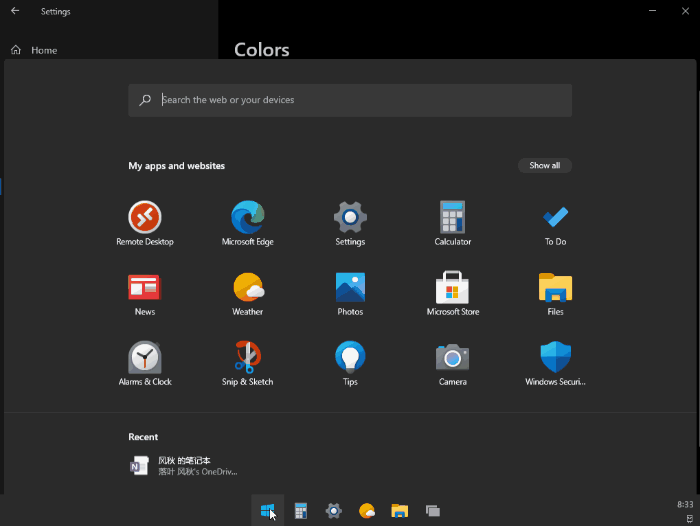Click the taskbar clock showing 8:33

pos(685,504)
